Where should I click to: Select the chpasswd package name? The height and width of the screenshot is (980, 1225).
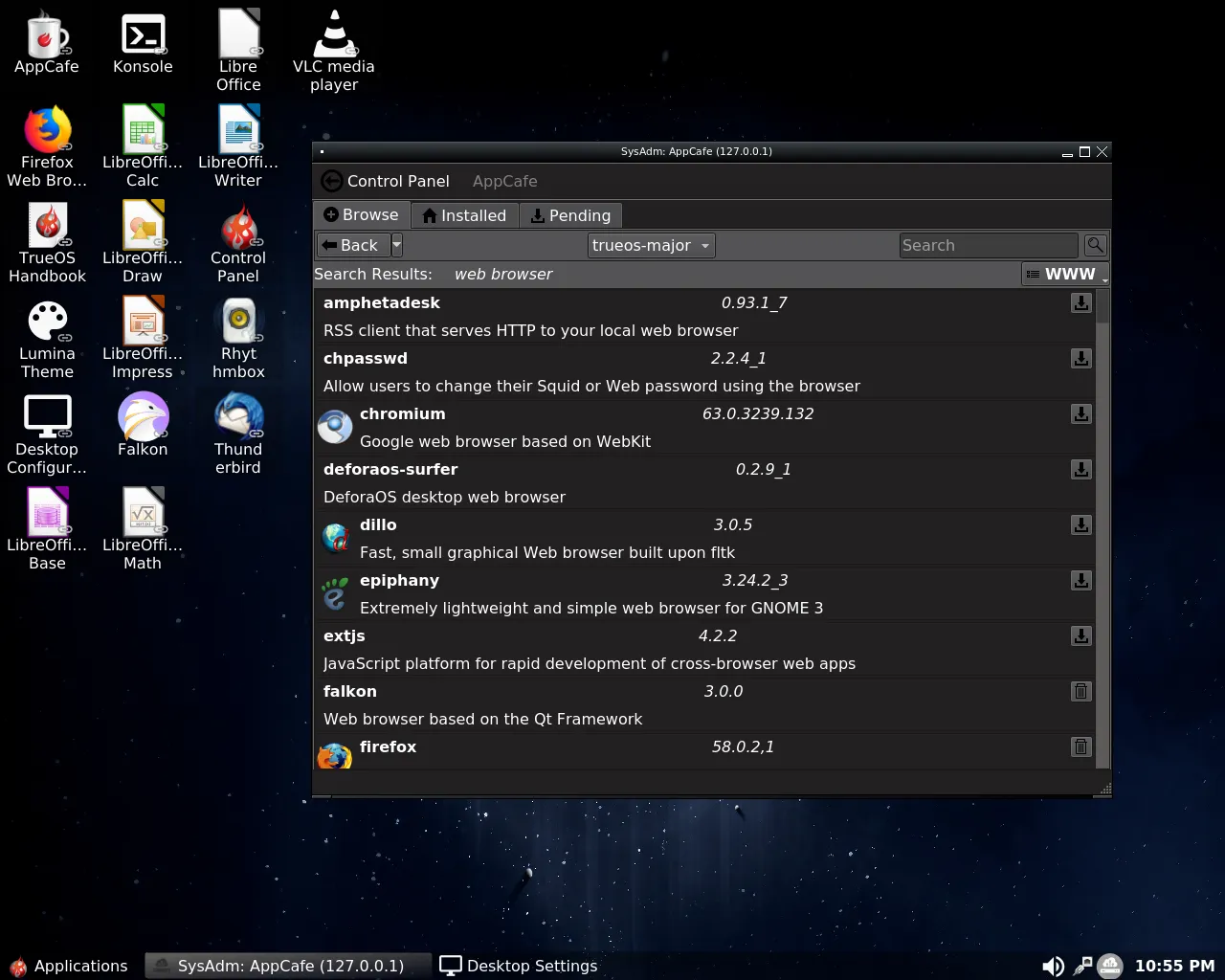365,359
